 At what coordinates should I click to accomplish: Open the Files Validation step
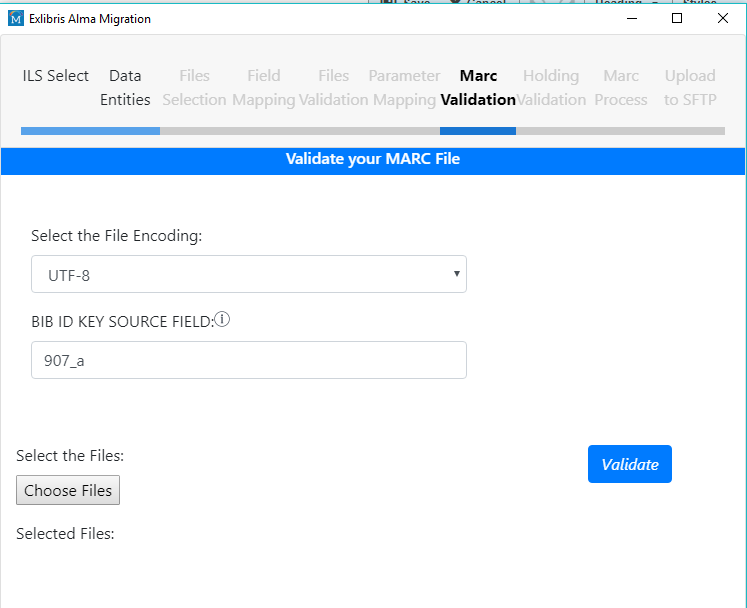click(x=333, y=88)
